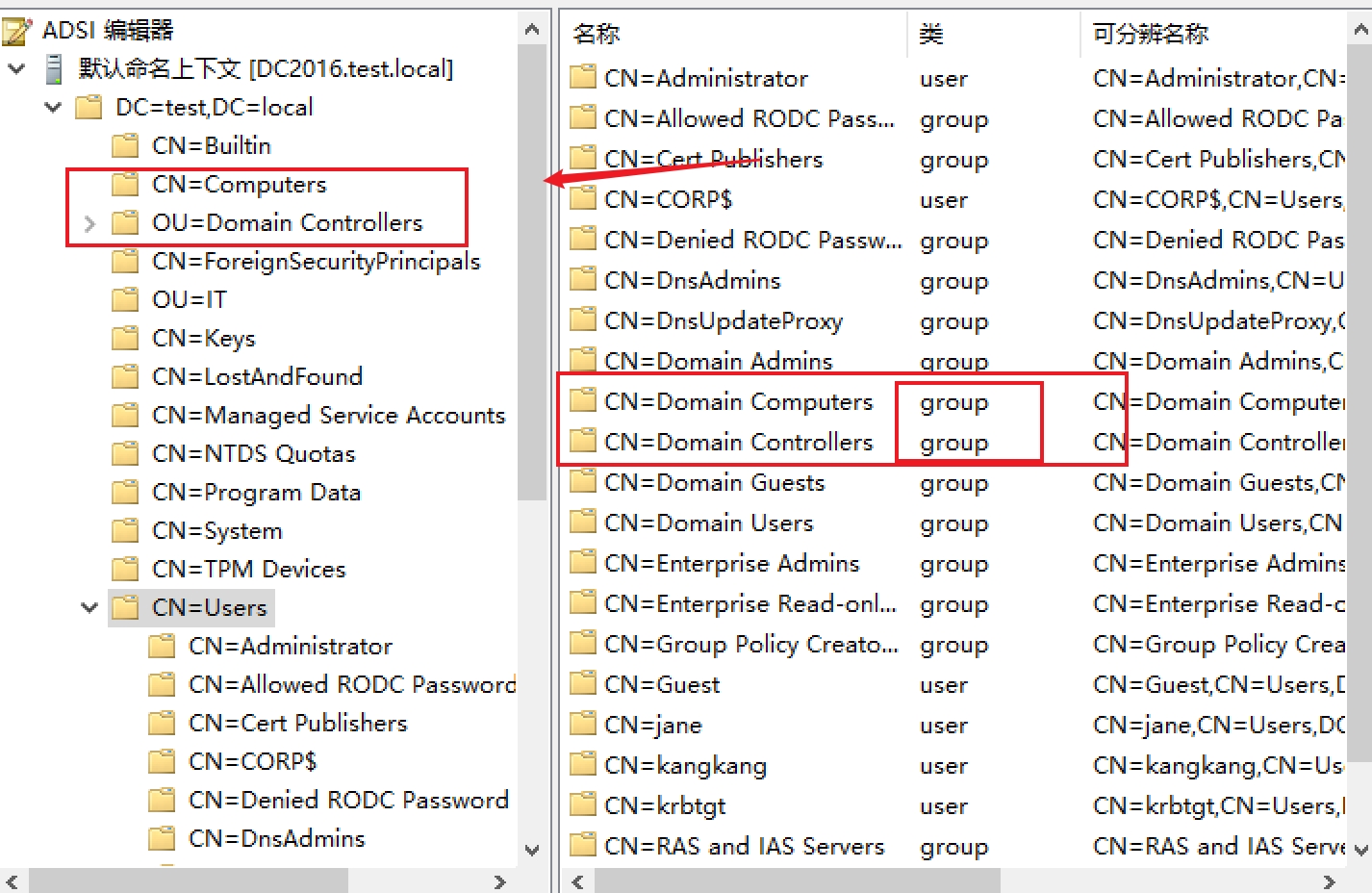This screenshot has width=1372, height=893.
Task: Click folder icon beside CN=krbtgt in list
Action: [x=582, y=805]
